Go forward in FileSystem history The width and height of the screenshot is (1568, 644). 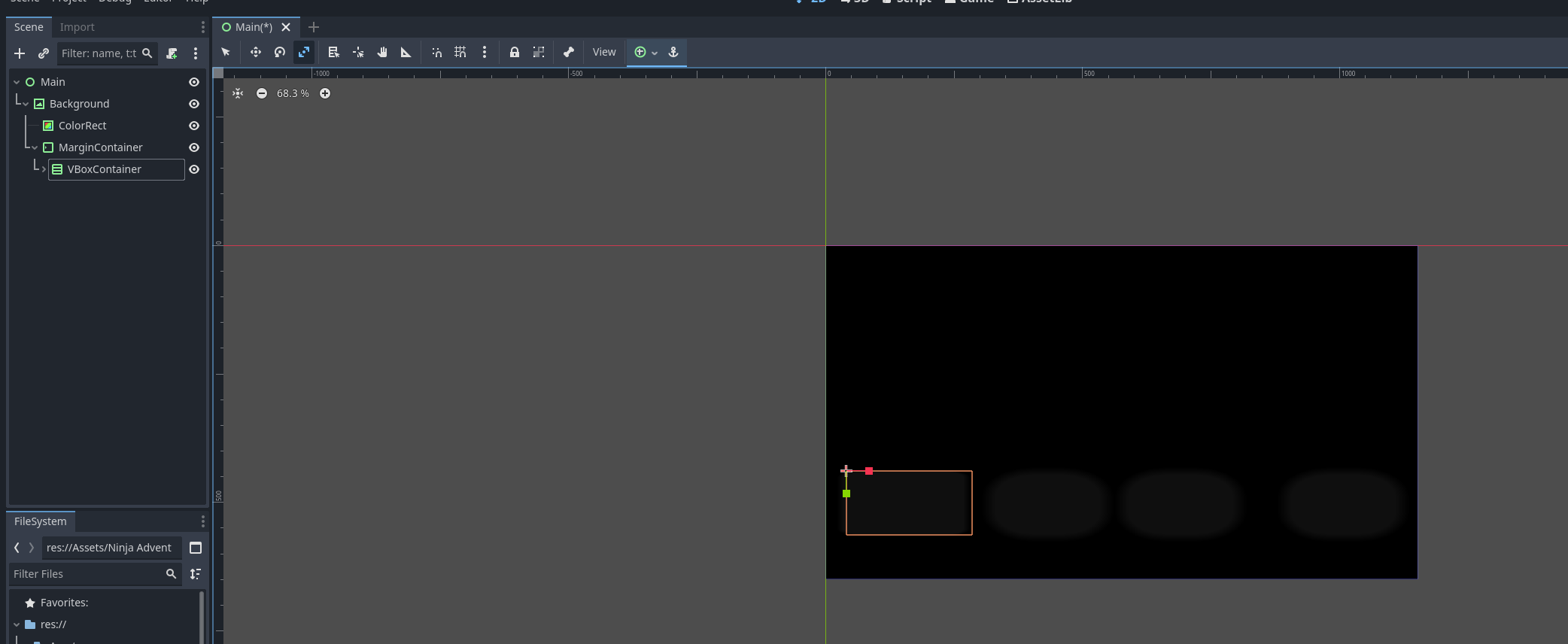point(32,548)
